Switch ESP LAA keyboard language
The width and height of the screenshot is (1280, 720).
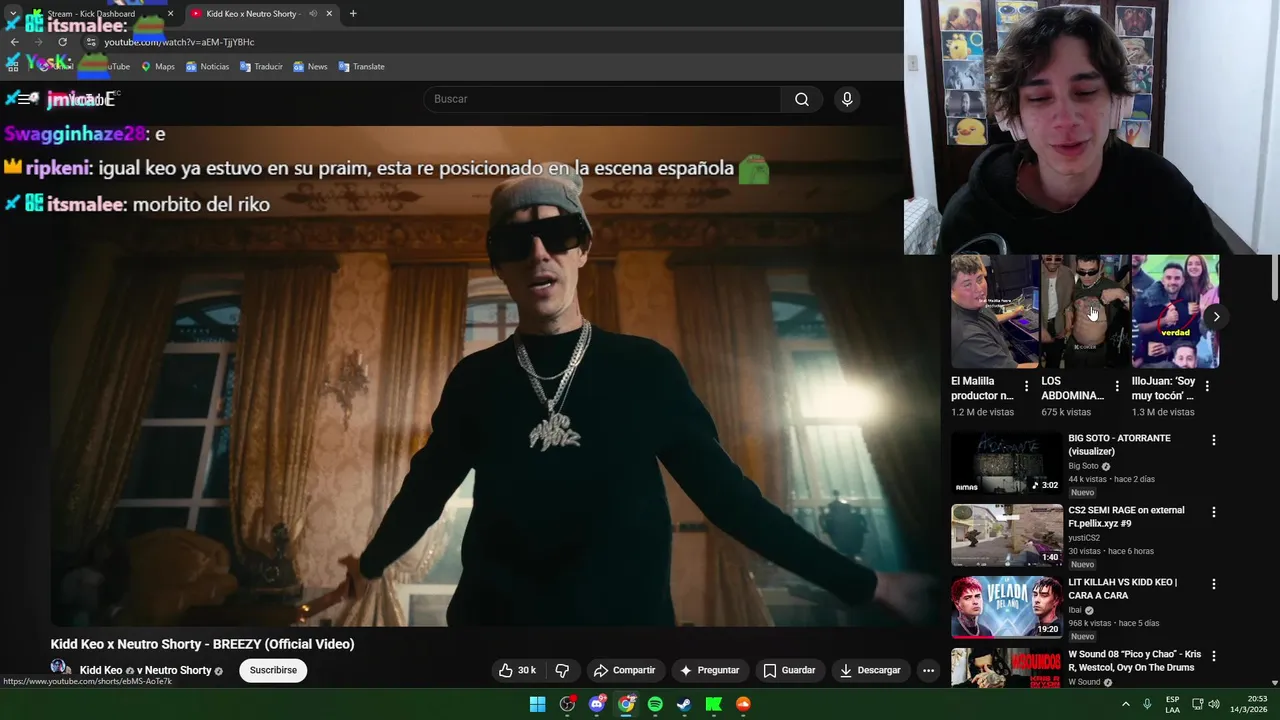click(x=1172, y=704)
